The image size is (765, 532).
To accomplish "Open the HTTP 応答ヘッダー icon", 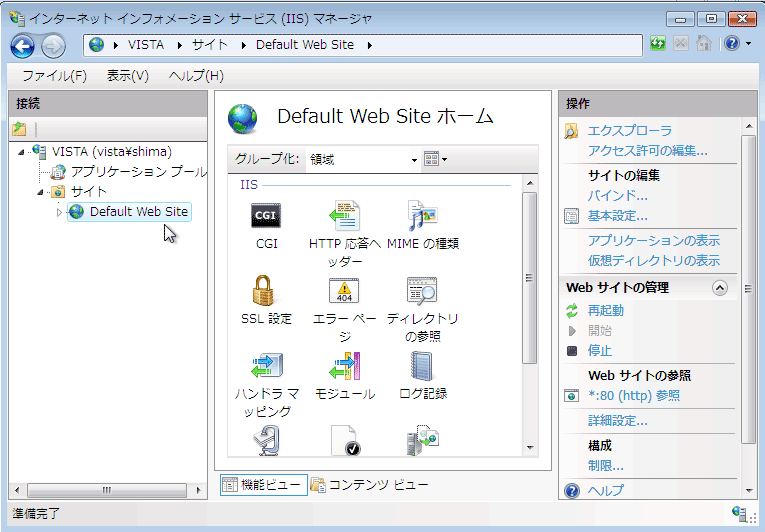I will (x=344, y=215).
